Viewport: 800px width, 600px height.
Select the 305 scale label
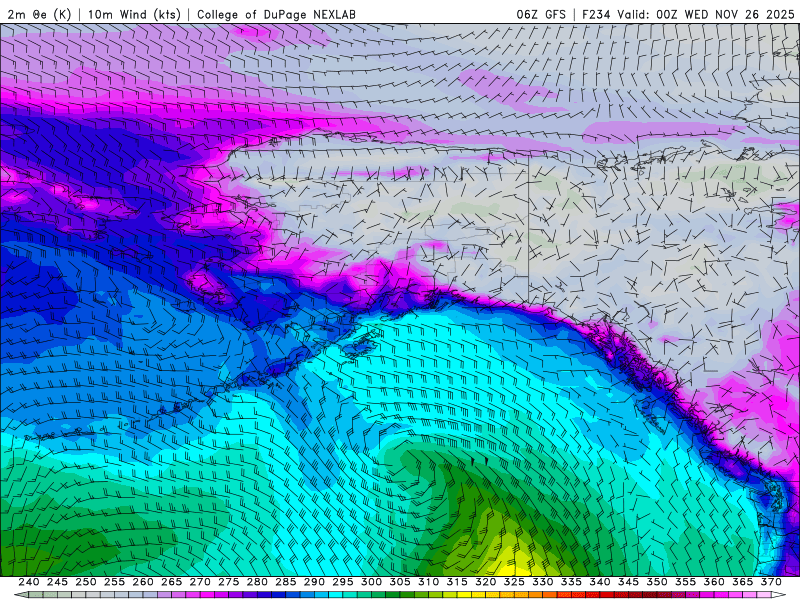[x=400, y=582]
